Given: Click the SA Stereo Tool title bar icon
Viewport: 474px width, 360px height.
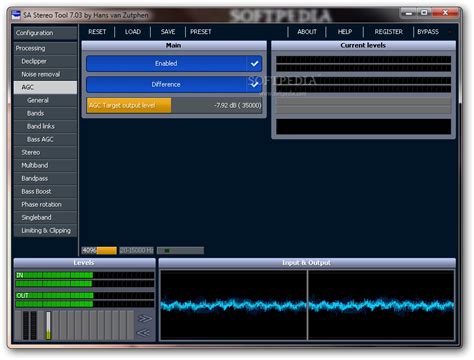Looking at the screenshot, I should (x=16, y=15).
